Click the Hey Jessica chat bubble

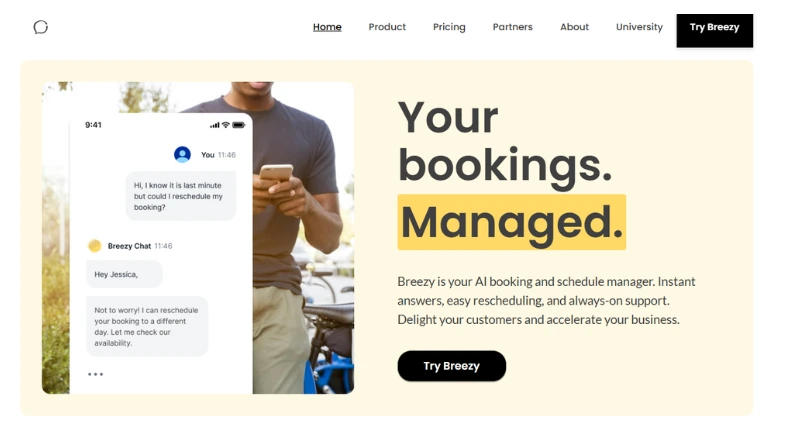click(124, 274)
